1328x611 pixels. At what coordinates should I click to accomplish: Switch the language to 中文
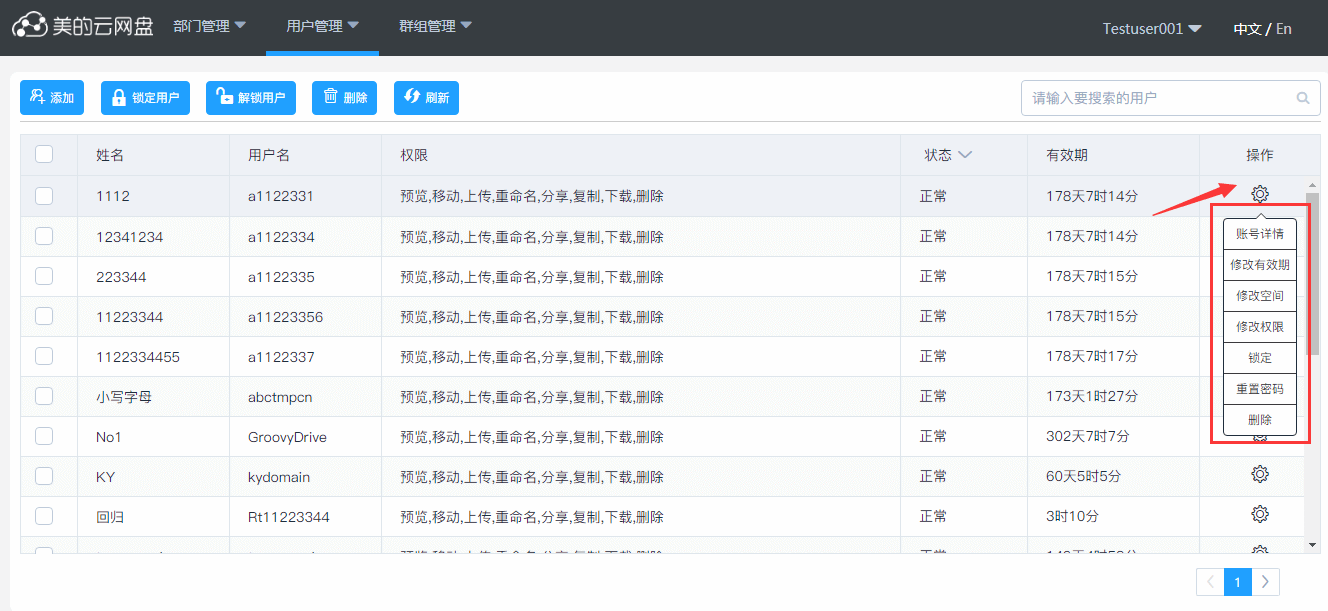1247,29
